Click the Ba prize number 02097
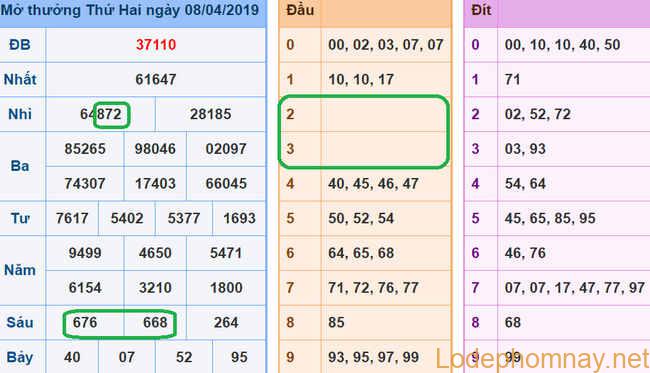650x373 pixels. (x=226, y=149)
